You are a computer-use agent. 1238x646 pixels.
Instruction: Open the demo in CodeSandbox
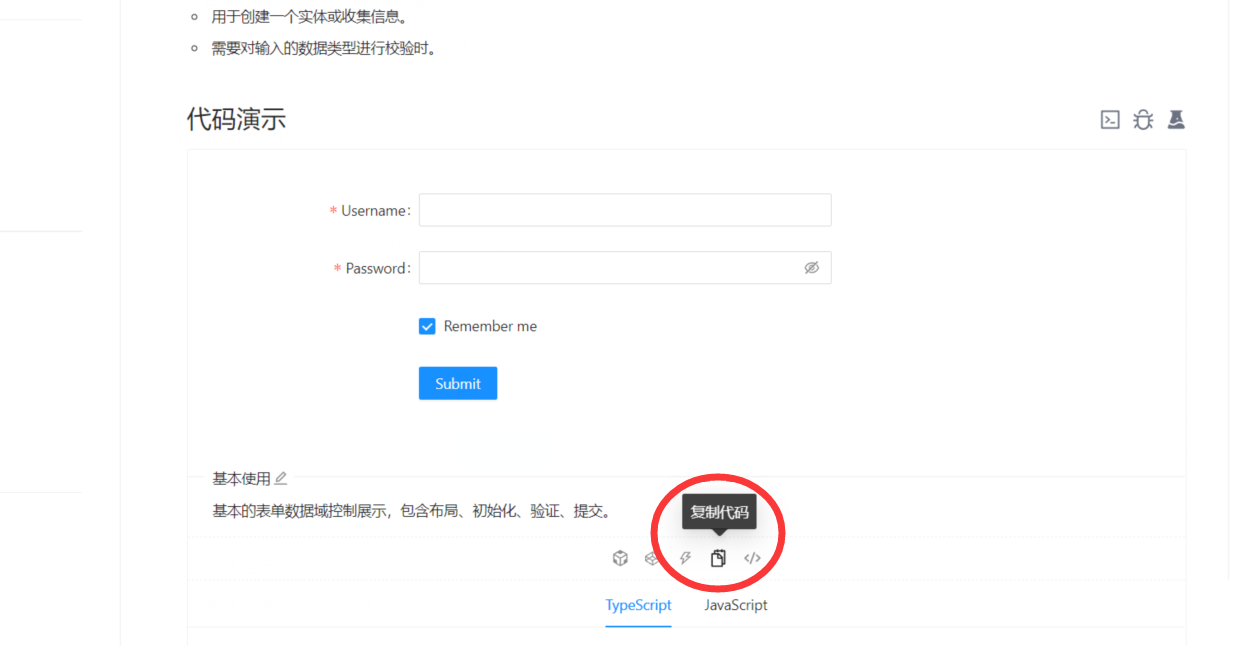(x=620, y=558)
